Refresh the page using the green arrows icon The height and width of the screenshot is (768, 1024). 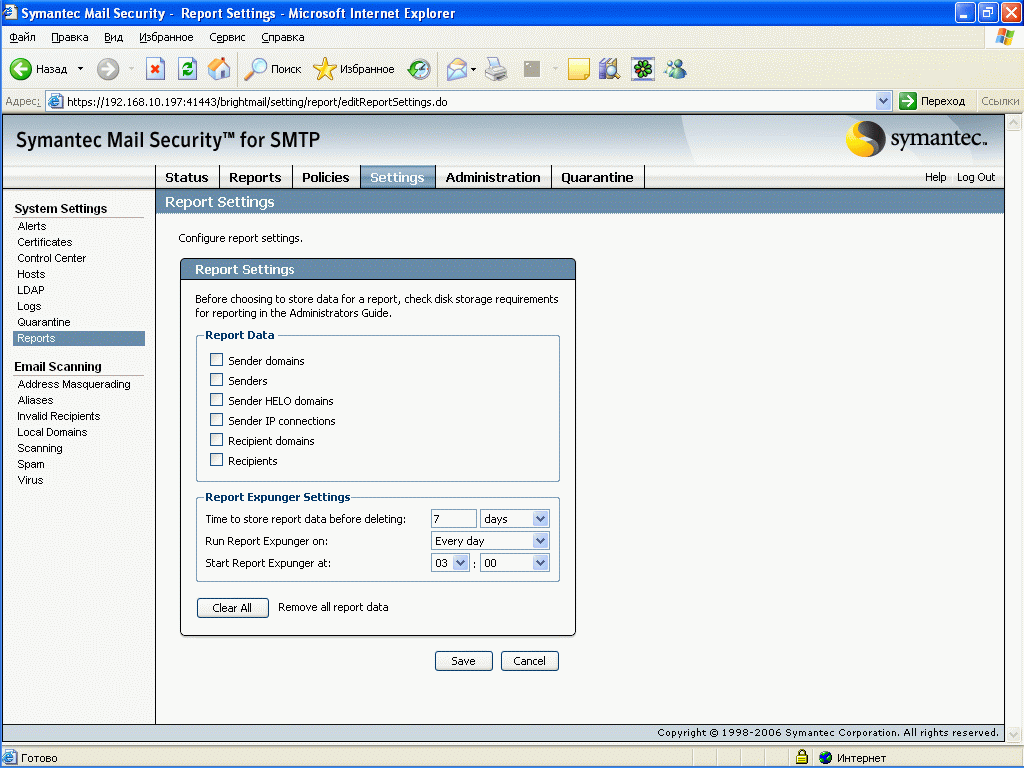pos(187,69)
